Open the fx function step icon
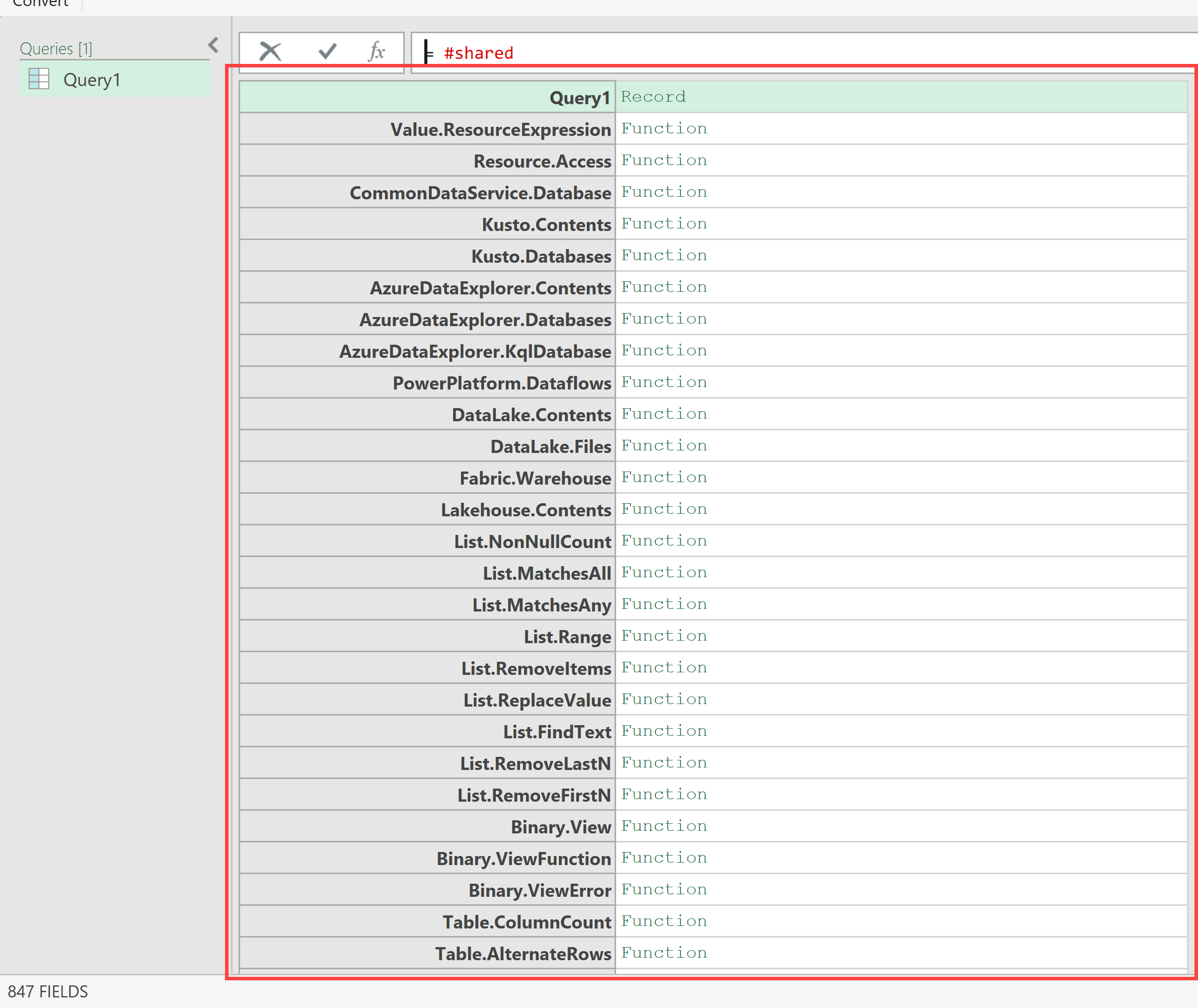The width and height of the screenshot is (1198, 1008). coord(377,51)
